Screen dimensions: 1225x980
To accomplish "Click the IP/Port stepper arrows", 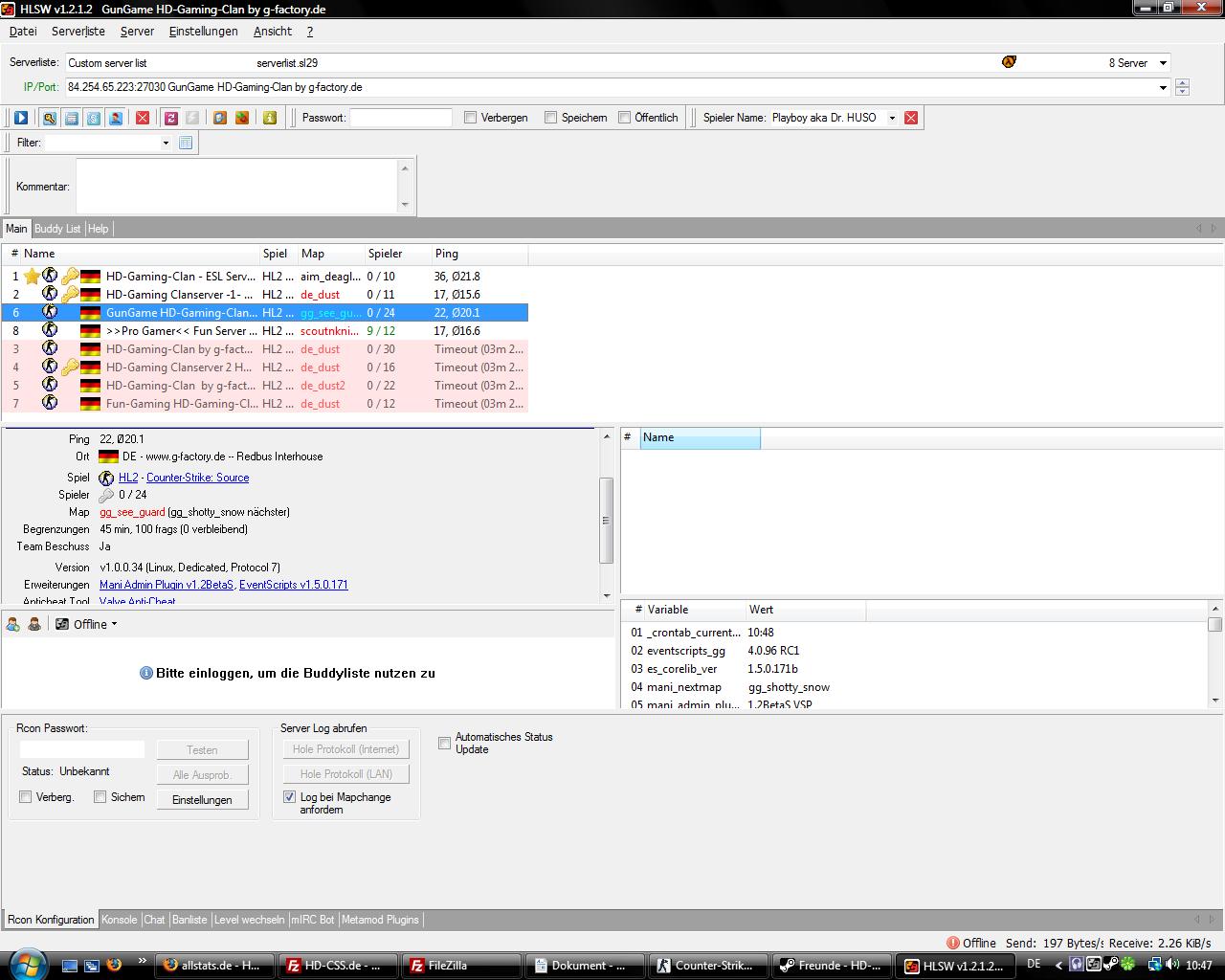I will point(1182,87).
